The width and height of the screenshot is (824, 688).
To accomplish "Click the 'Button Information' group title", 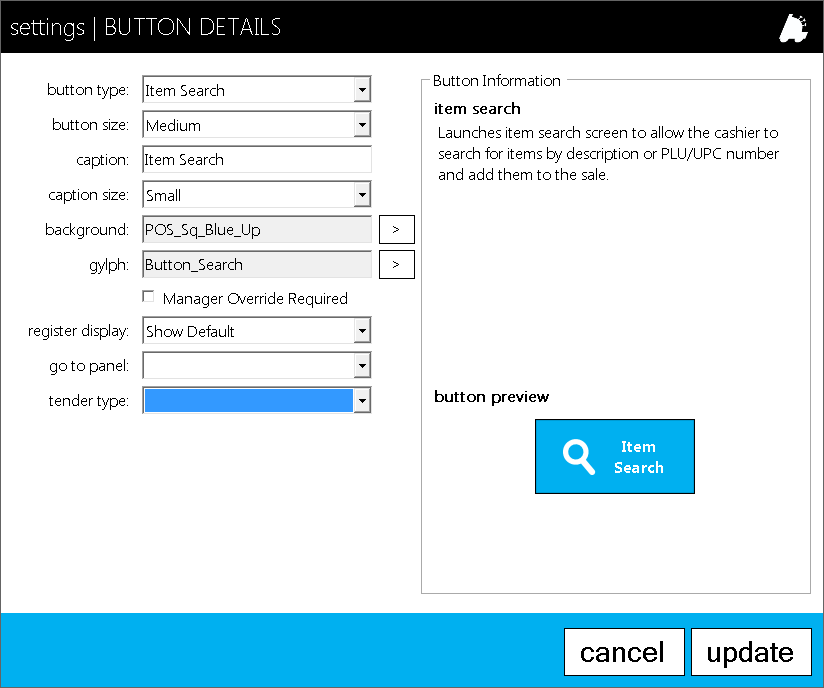I will point(497,81).
